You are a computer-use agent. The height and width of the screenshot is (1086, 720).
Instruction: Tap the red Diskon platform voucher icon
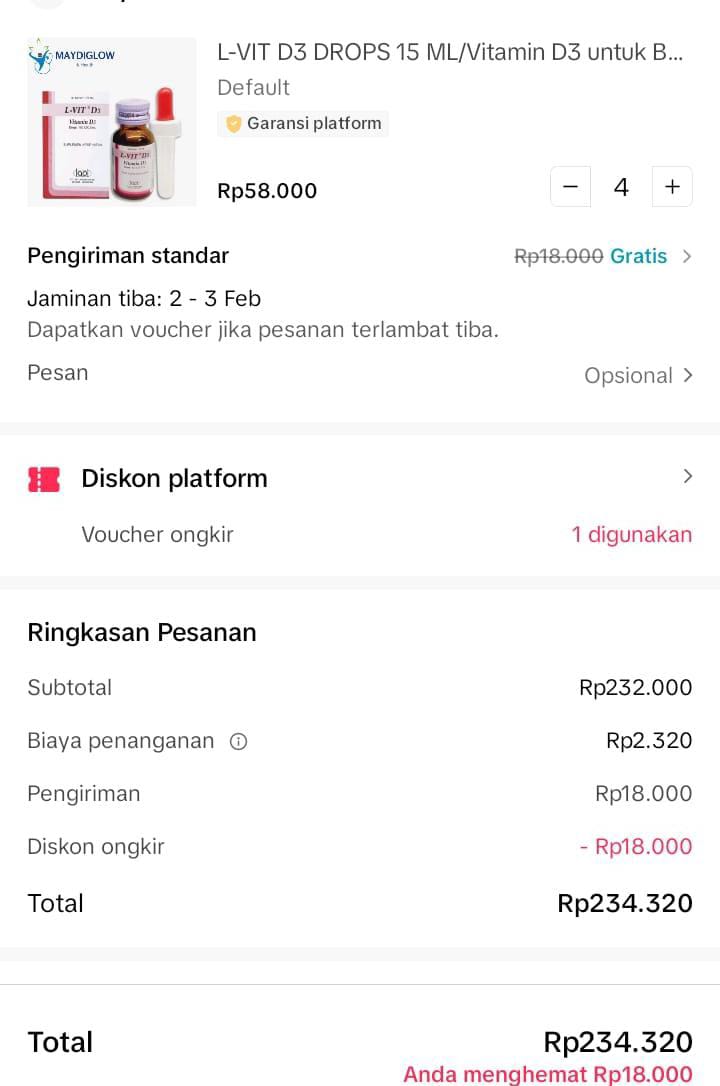44,479
